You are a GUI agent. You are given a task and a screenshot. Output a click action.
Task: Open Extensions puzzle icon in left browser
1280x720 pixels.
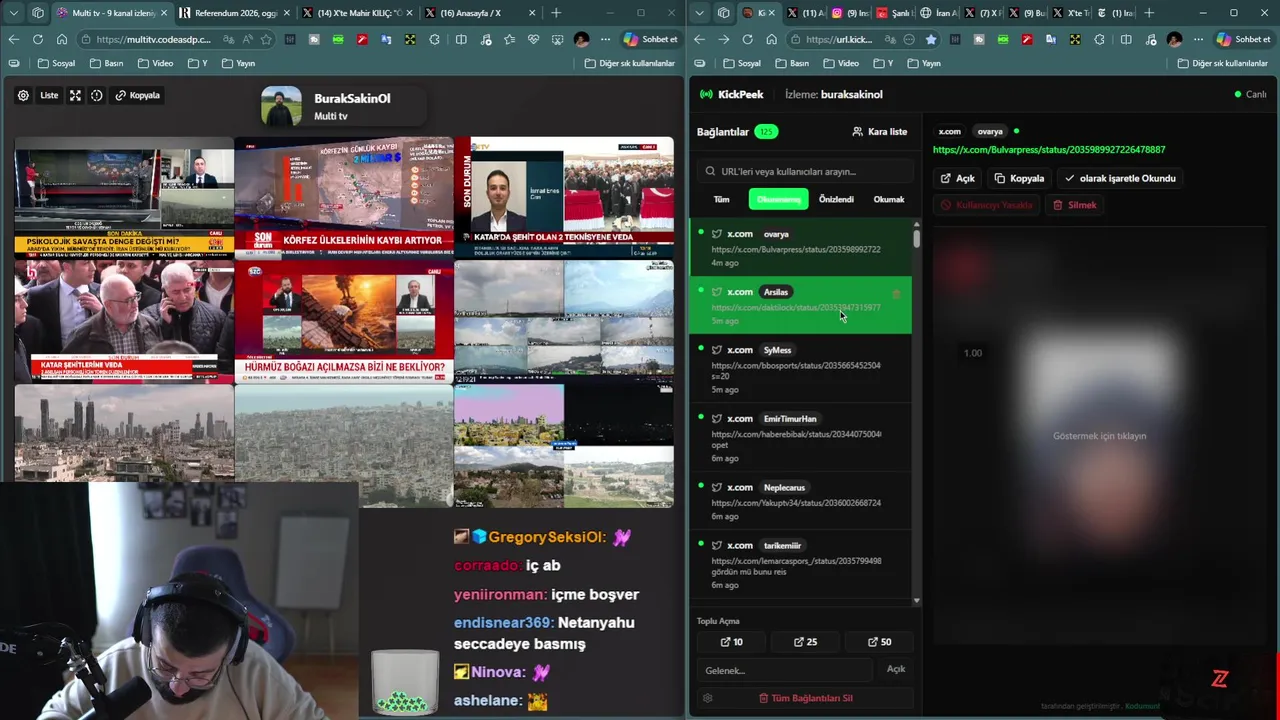434,40
